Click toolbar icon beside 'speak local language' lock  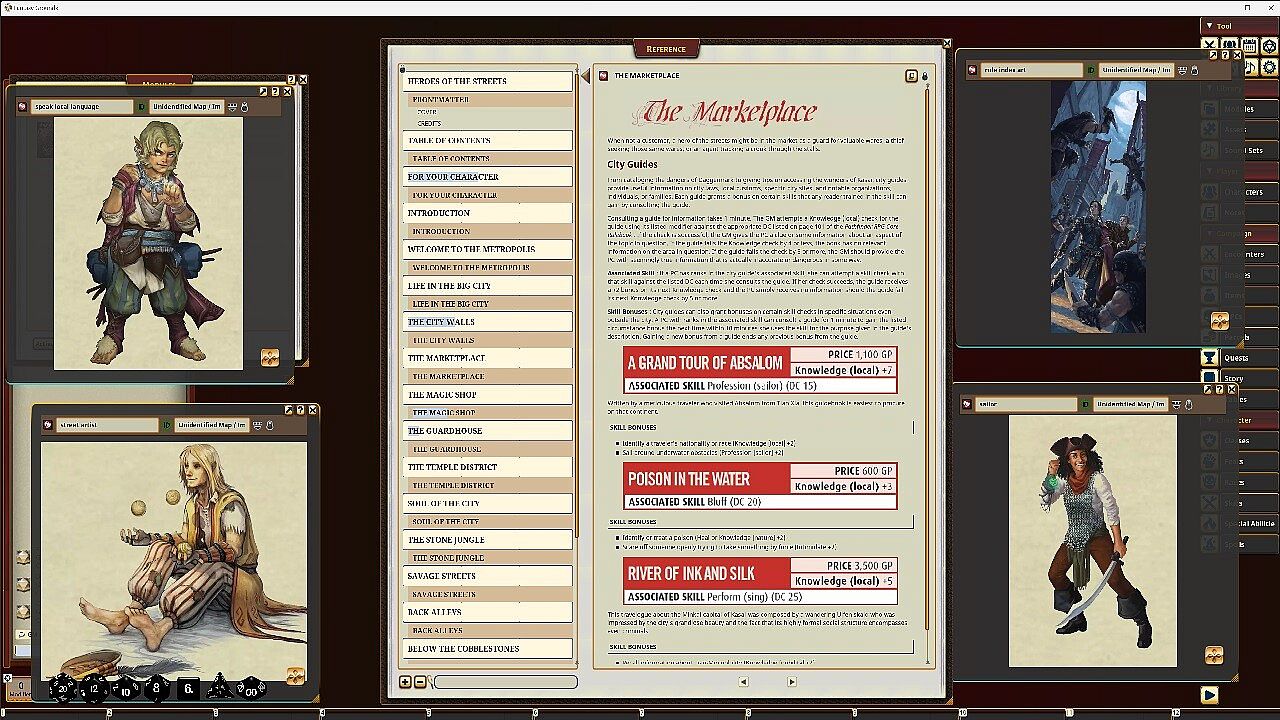point(233,106)
